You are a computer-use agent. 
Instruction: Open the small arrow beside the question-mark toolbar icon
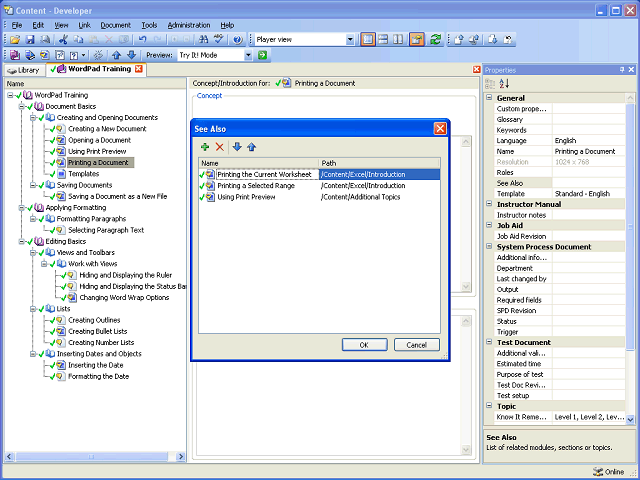(83, 55)
